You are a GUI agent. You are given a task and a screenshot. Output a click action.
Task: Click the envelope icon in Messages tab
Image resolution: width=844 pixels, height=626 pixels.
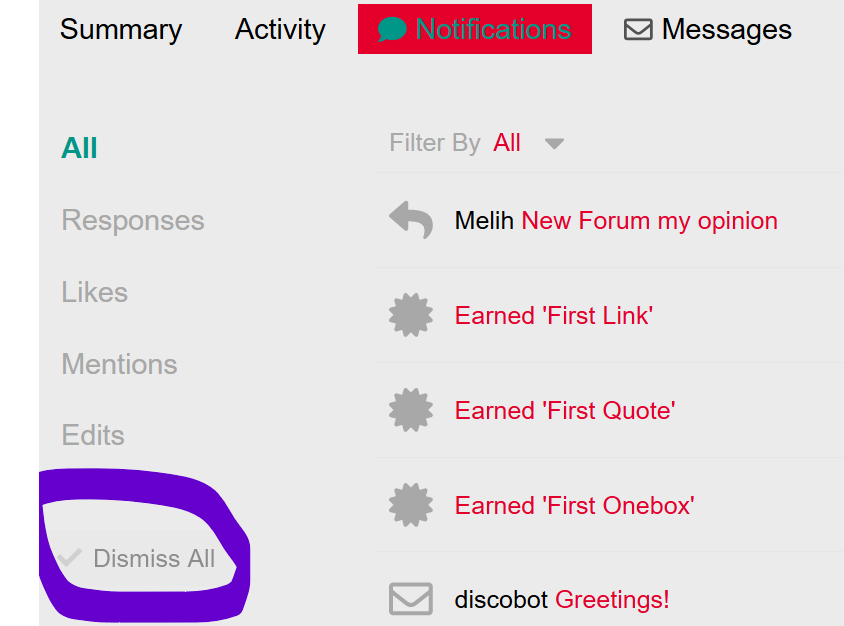point(638,29)
